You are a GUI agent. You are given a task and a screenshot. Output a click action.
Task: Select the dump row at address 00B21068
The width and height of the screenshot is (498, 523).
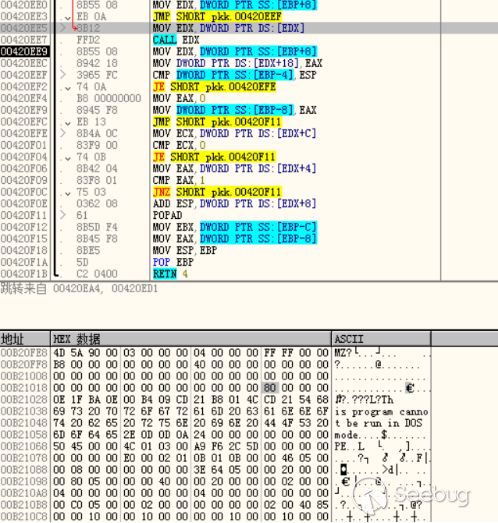pyautogui.click(x=215, y=446)
